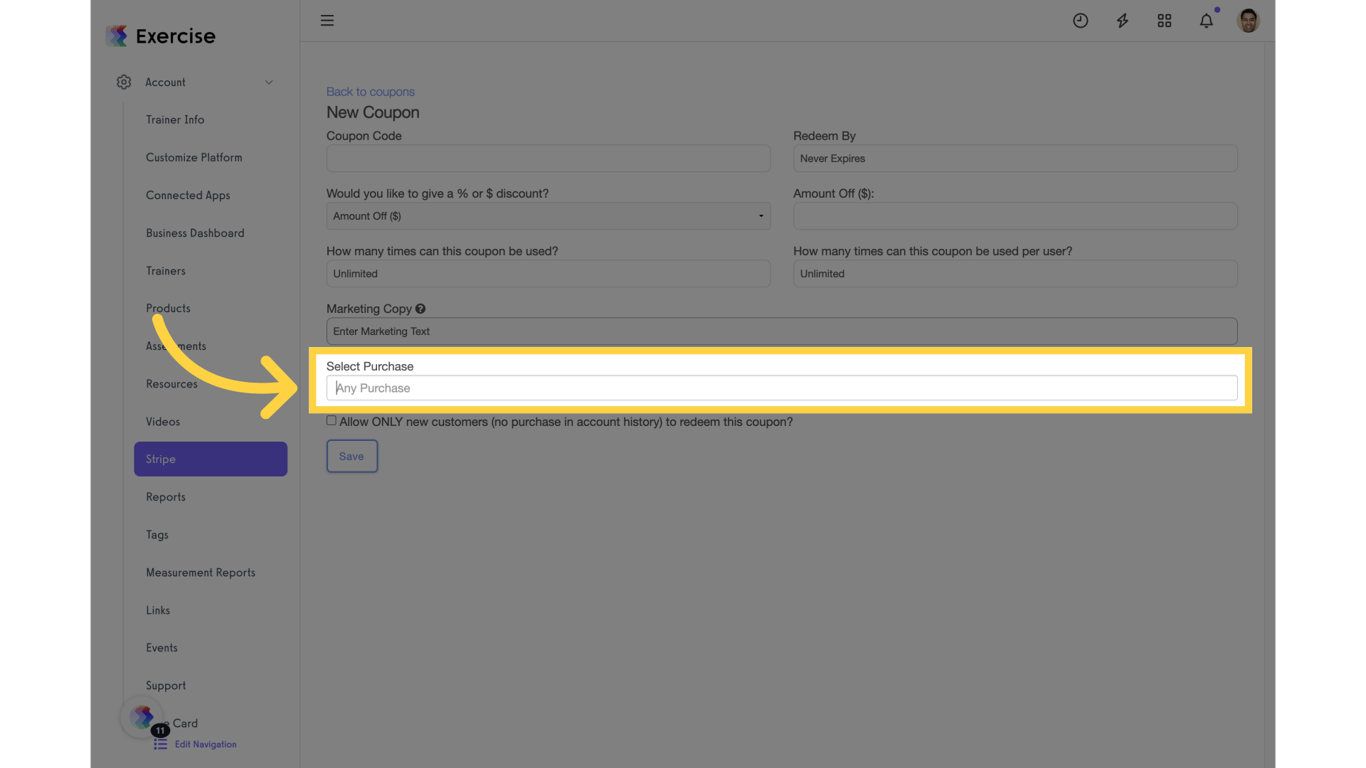Click the total coupon usage limit field

tap(548, 274)
